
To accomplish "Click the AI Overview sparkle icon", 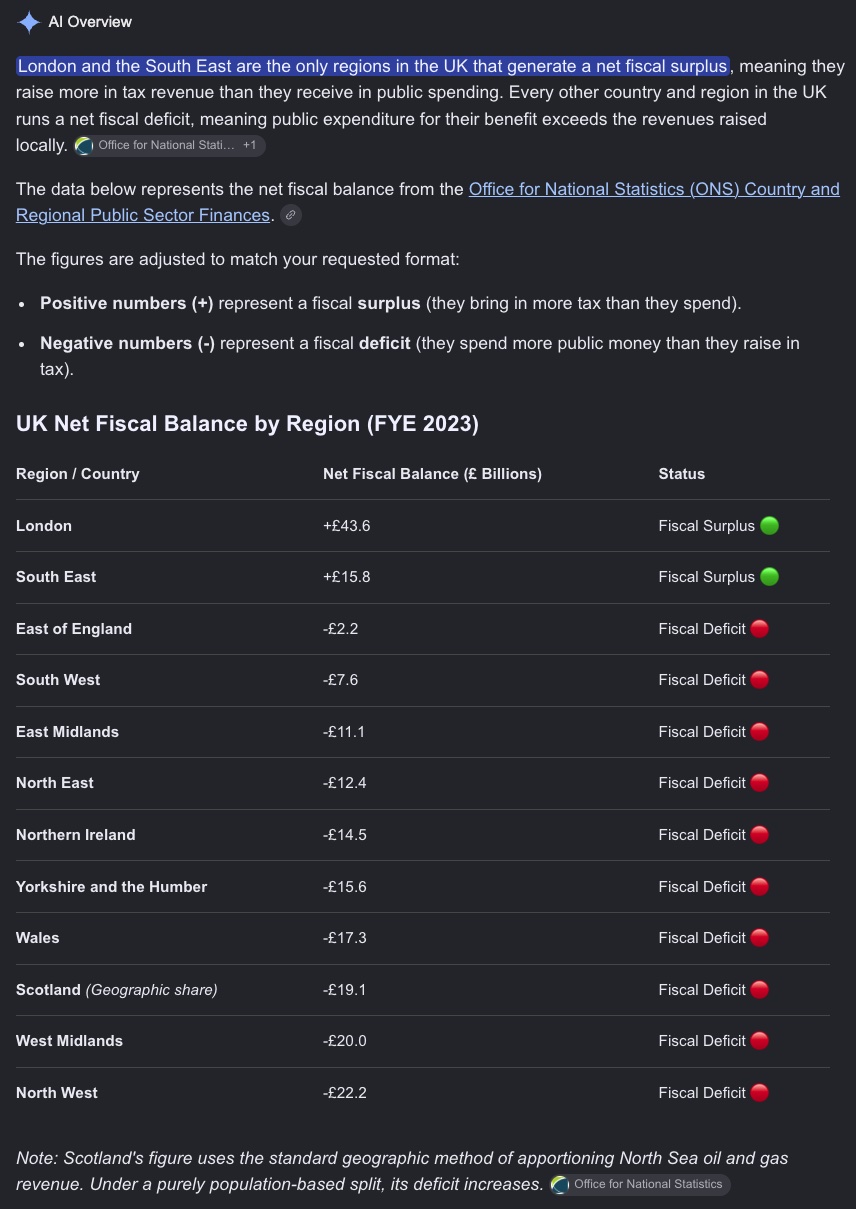I will coord(29,21).
